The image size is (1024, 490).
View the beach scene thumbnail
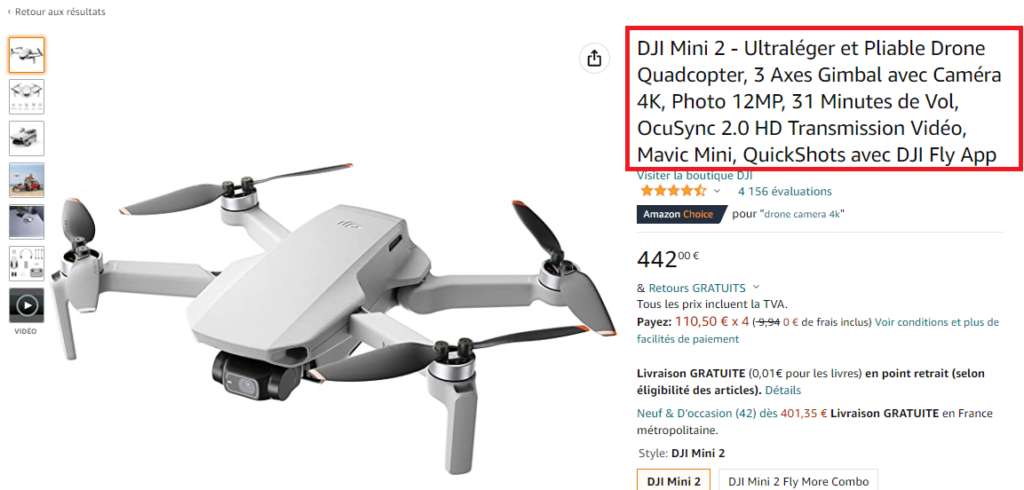(x=27, y=180)
